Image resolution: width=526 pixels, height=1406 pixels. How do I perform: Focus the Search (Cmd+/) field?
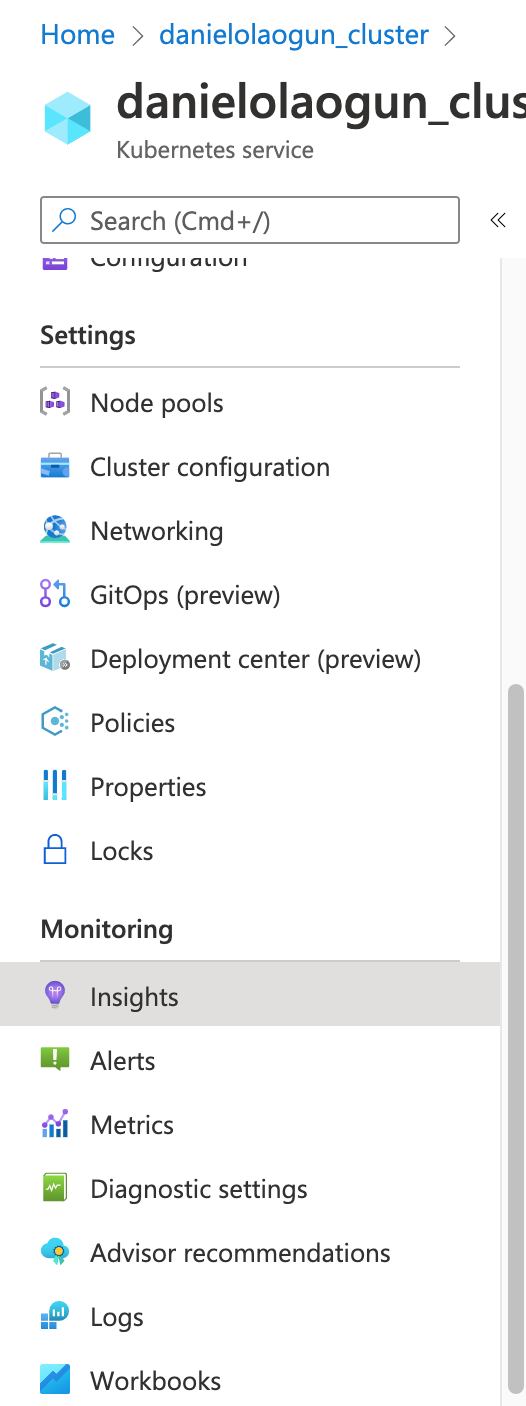click(250, 220)
